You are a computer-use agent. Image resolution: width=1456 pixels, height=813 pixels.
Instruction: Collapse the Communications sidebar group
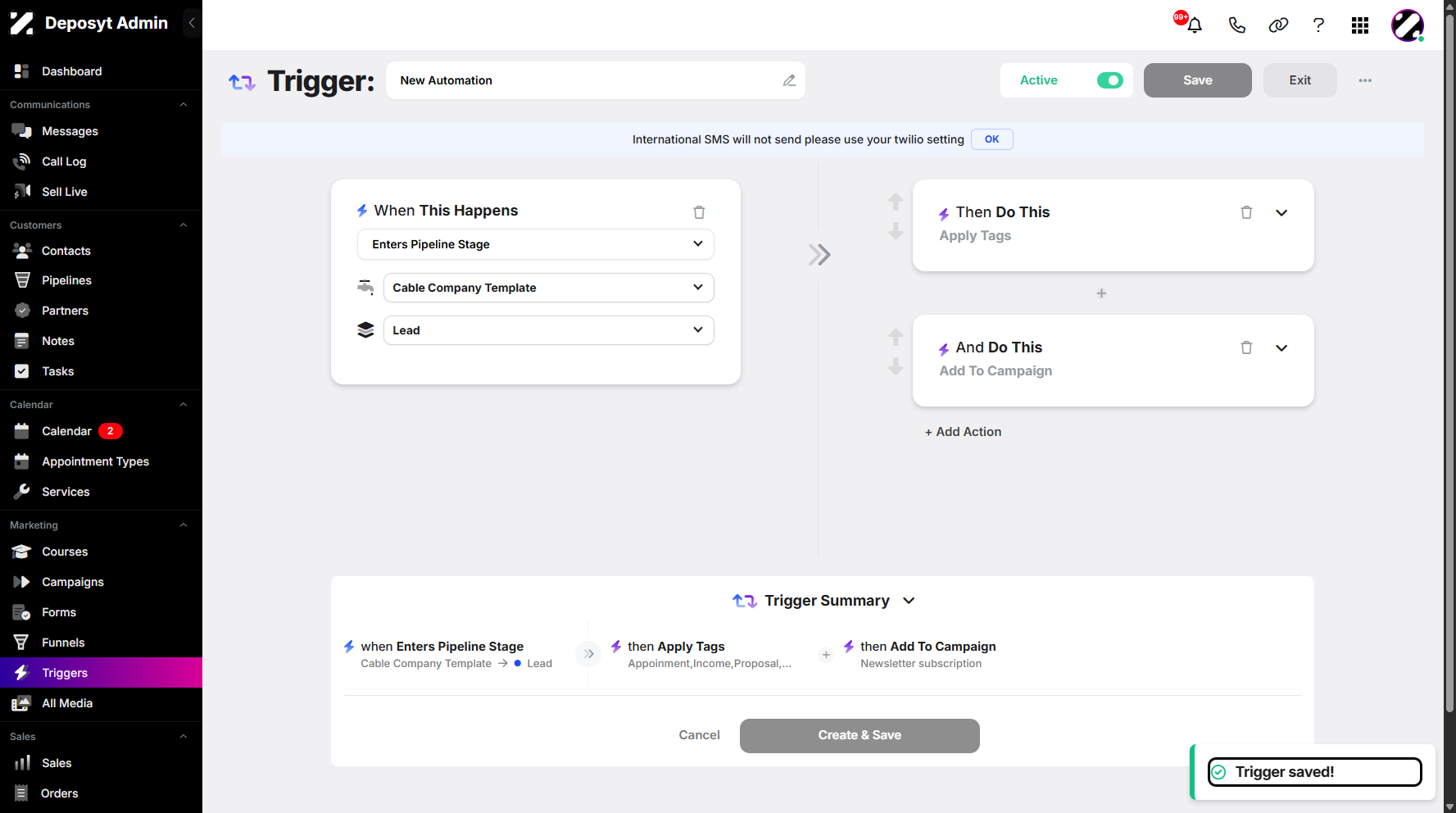click(184, 105)
